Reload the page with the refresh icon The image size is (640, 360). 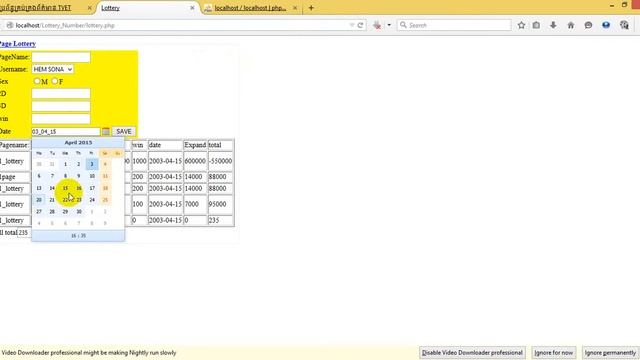360,25
